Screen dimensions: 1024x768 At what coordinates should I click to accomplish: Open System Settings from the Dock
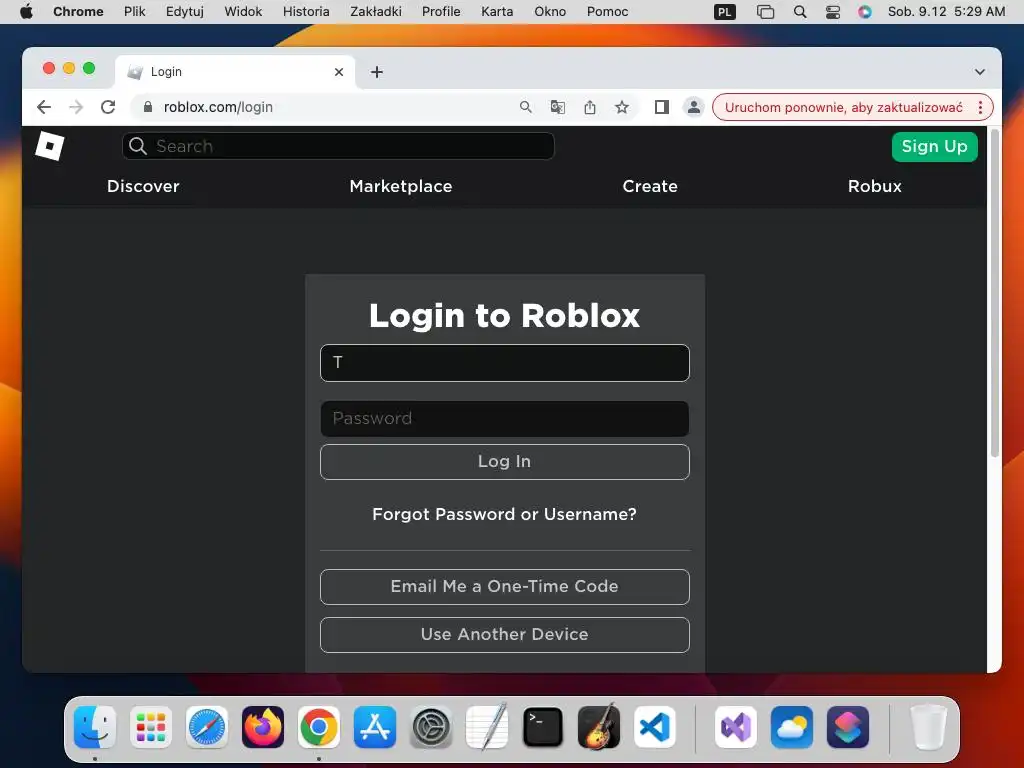pyautogui.click(x=431, y=727)
